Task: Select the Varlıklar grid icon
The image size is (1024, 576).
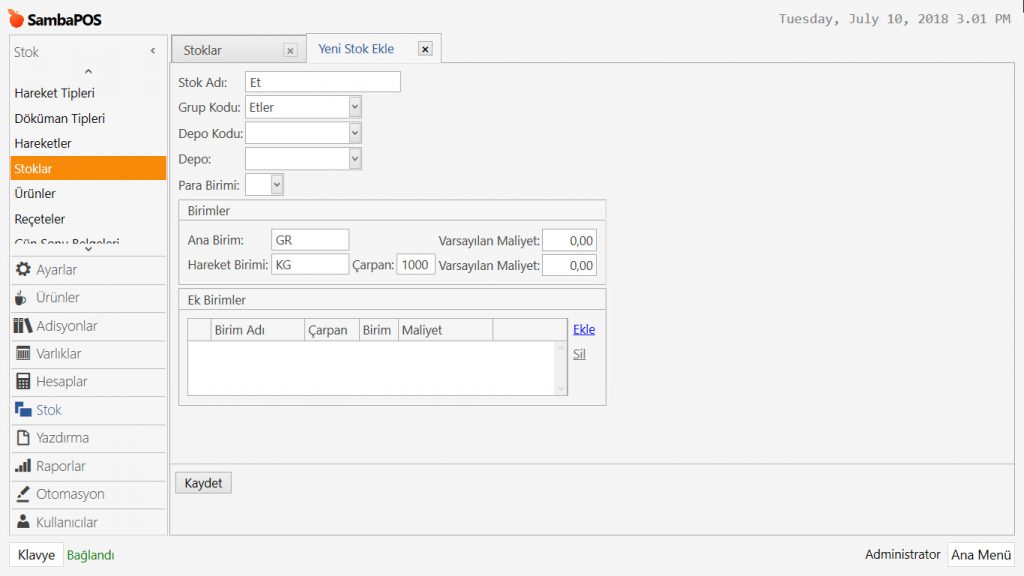Action: click(x=23, y=354)
